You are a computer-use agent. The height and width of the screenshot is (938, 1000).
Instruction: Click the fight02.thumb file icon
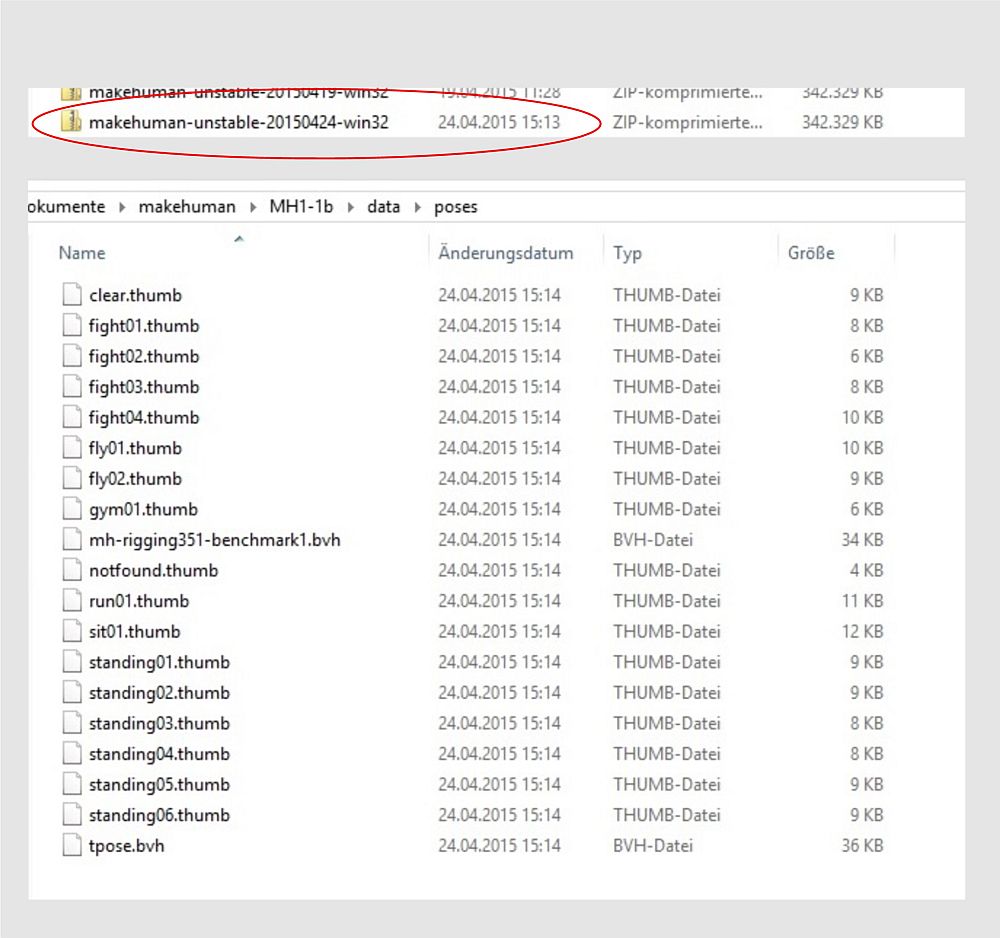(x=72, y=356)
